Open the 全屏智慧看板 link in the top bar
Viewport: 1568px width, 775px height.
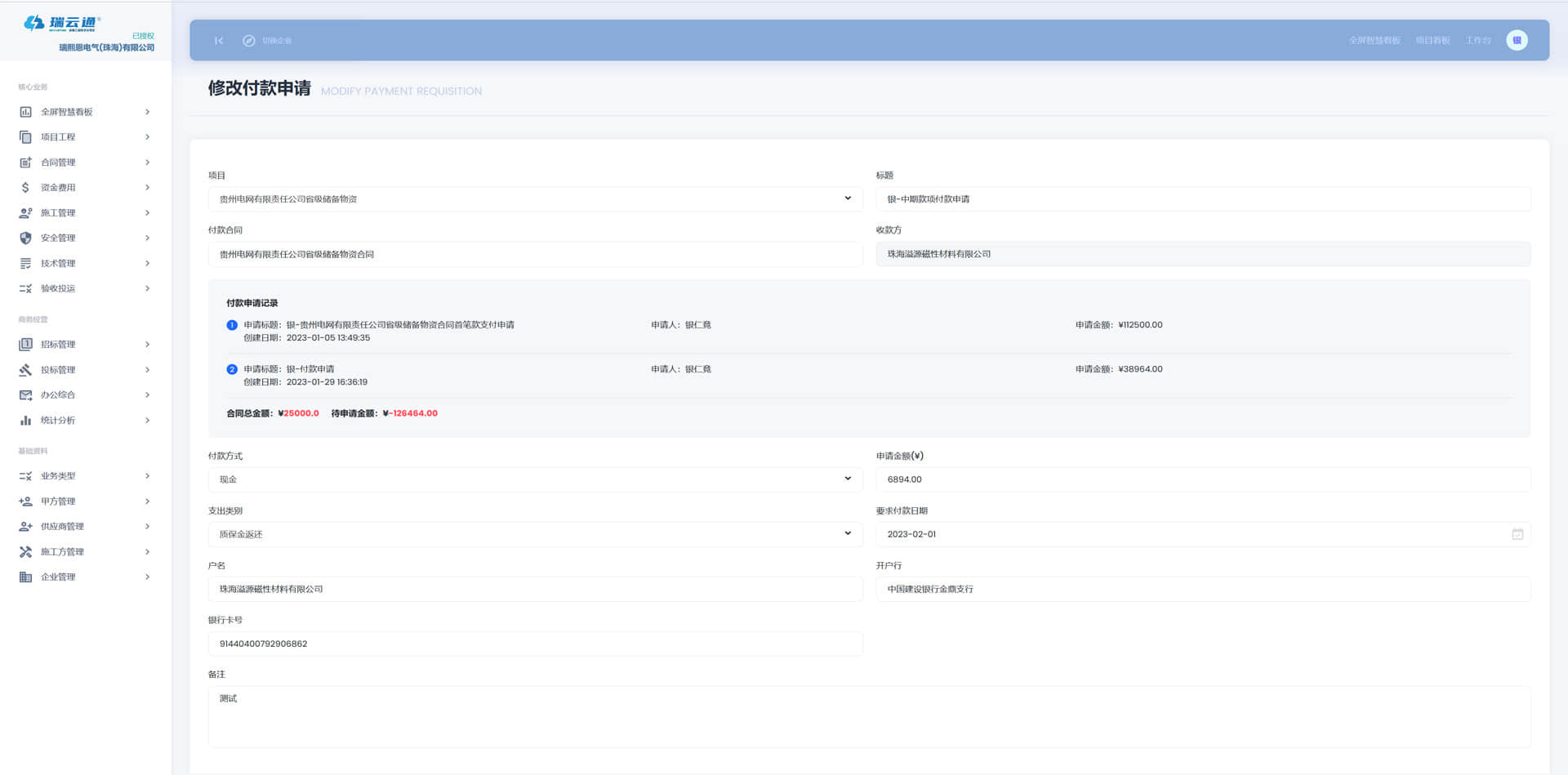coord(1374,41)
